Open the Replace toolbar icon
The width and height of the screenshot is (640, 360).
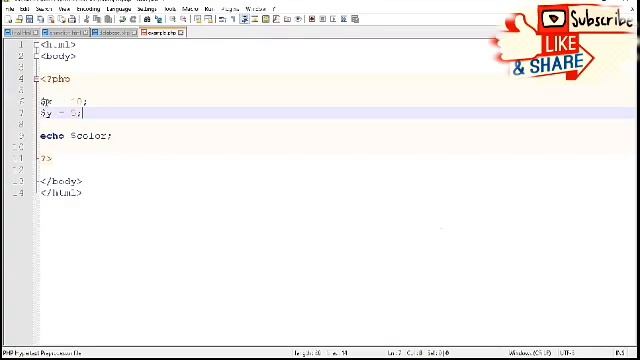[158, 19]
